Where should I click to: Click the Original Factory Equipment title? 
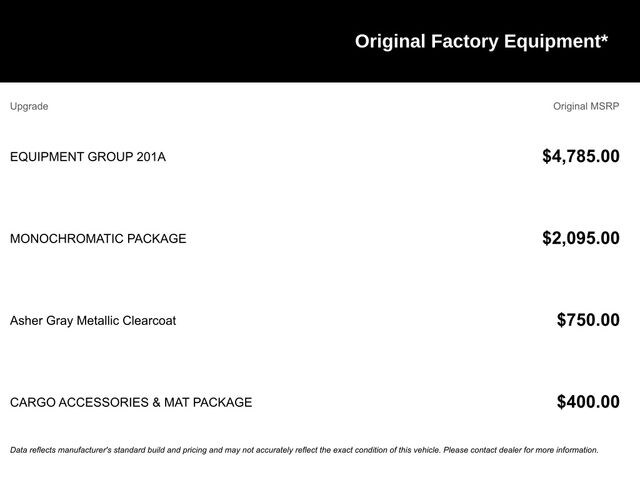480,42
